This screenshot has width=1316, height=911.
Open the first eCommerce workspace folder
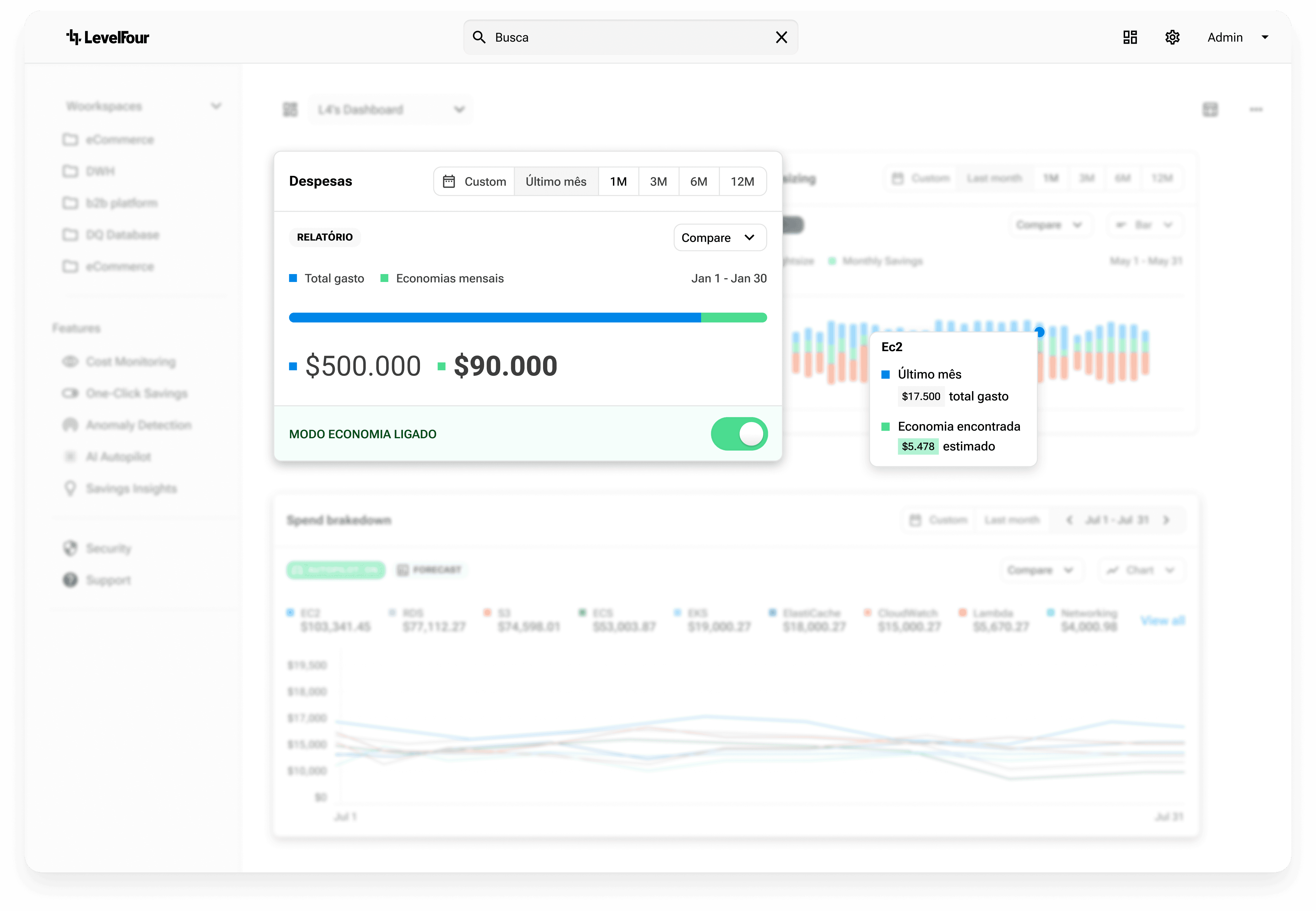point(108,140)
